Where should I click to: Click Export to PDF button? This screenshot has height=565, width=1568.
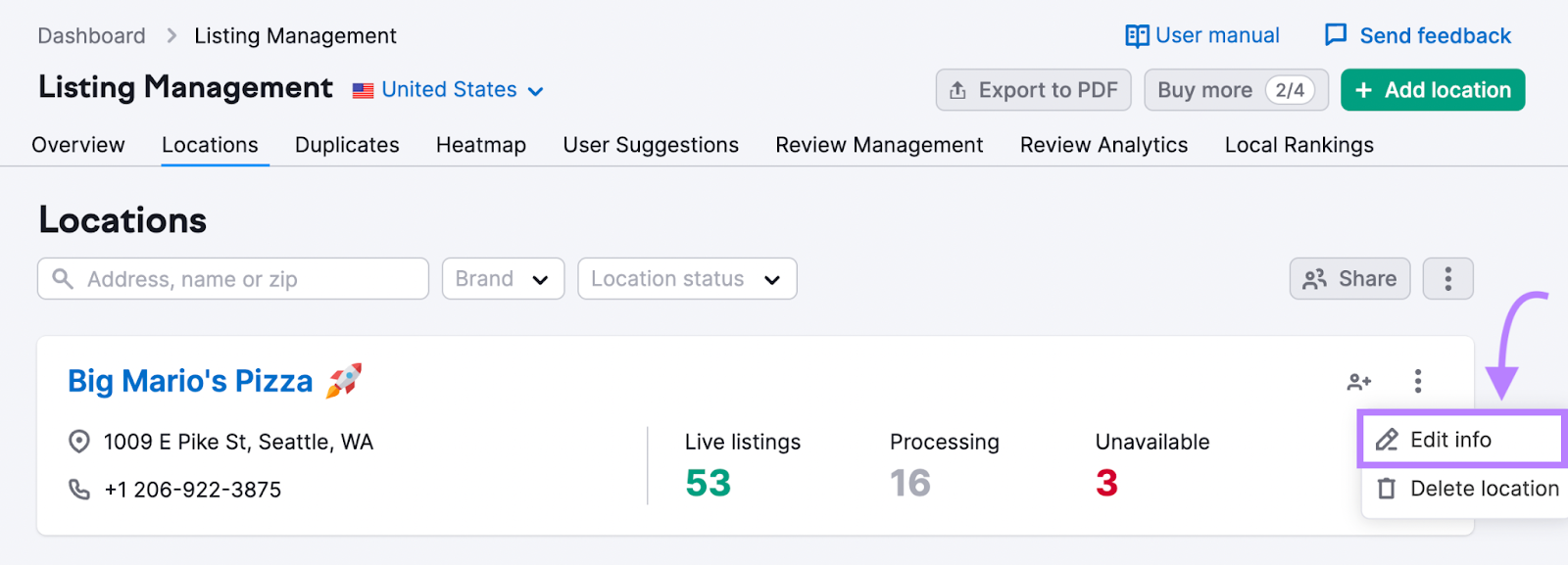click(1033, 90)
